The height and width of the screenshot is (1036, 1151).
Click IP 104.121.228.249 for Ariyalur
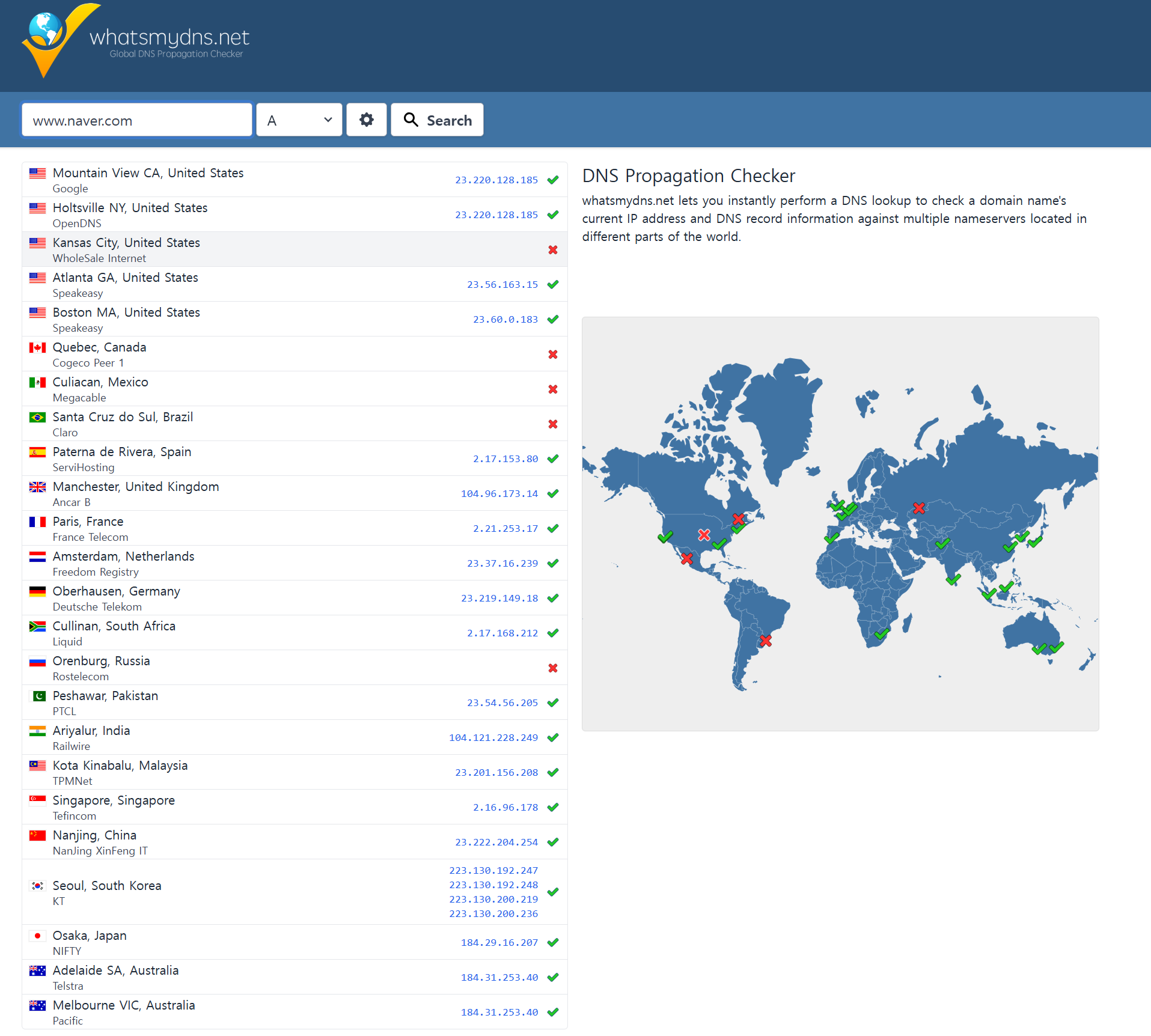493,737
